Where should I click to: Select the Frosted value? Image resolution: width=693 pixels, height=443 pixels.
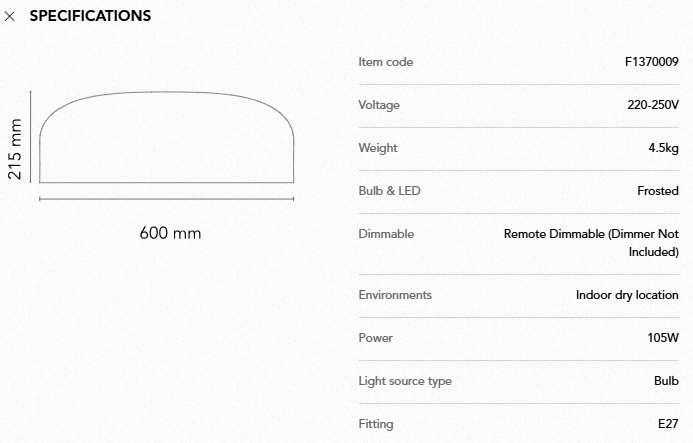pyautogui.click(x=658, y=191)
